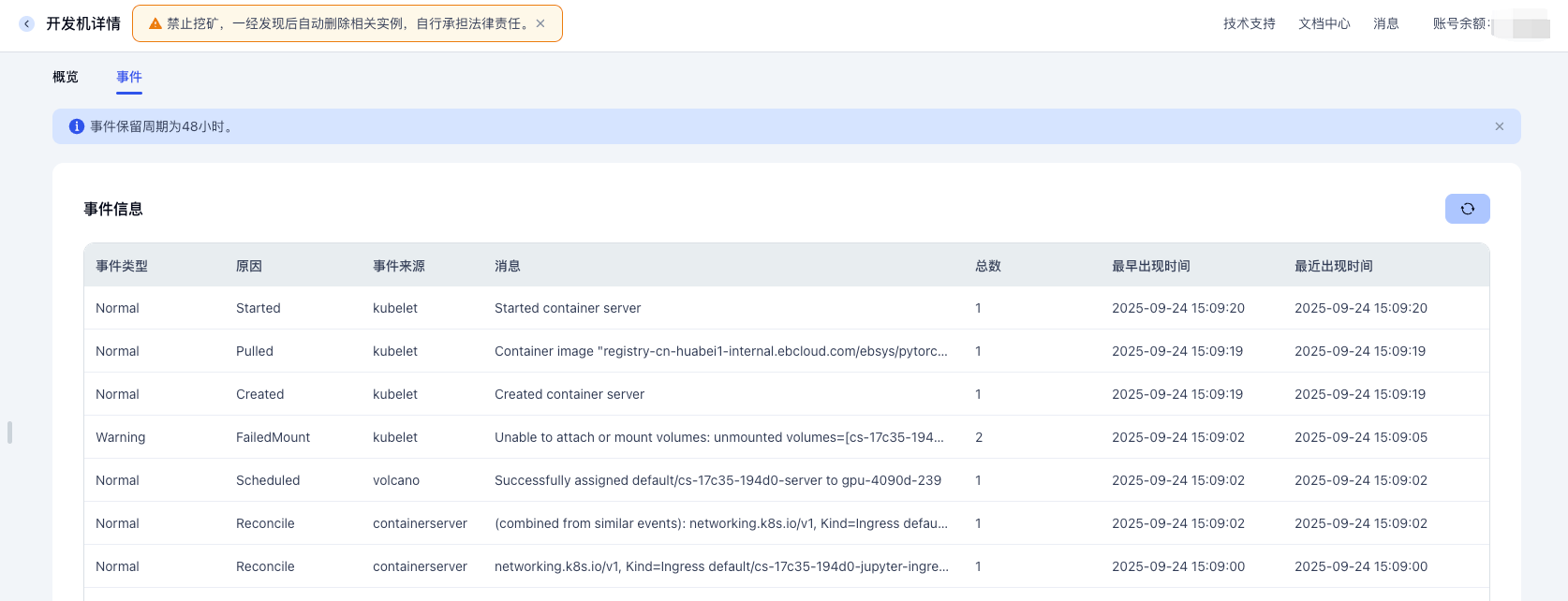The height and width of the screenshot is (601, 1568).
Task: Click the orange warning triangle icon
Action: coord(155,24)
